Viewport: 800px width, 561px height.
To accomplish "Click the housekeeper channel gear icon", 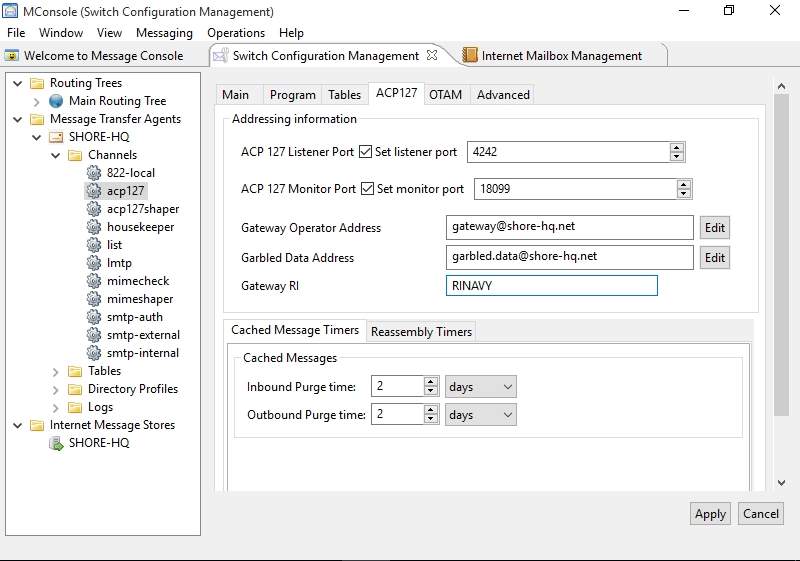I will click(94, 227).
